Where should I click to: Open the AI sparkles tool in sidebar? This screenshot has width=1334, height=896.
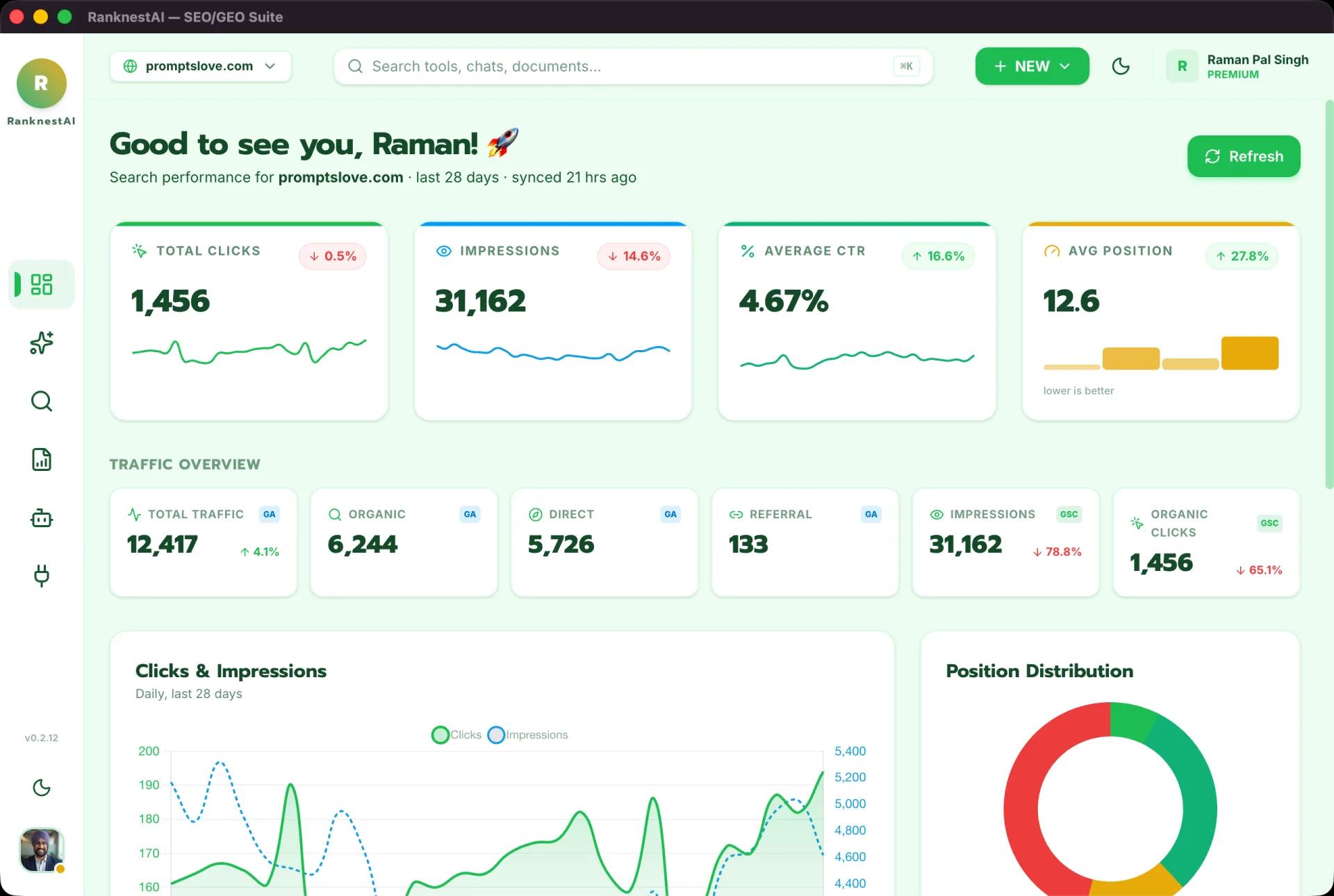pyautogui.click(x=42, y=342)
